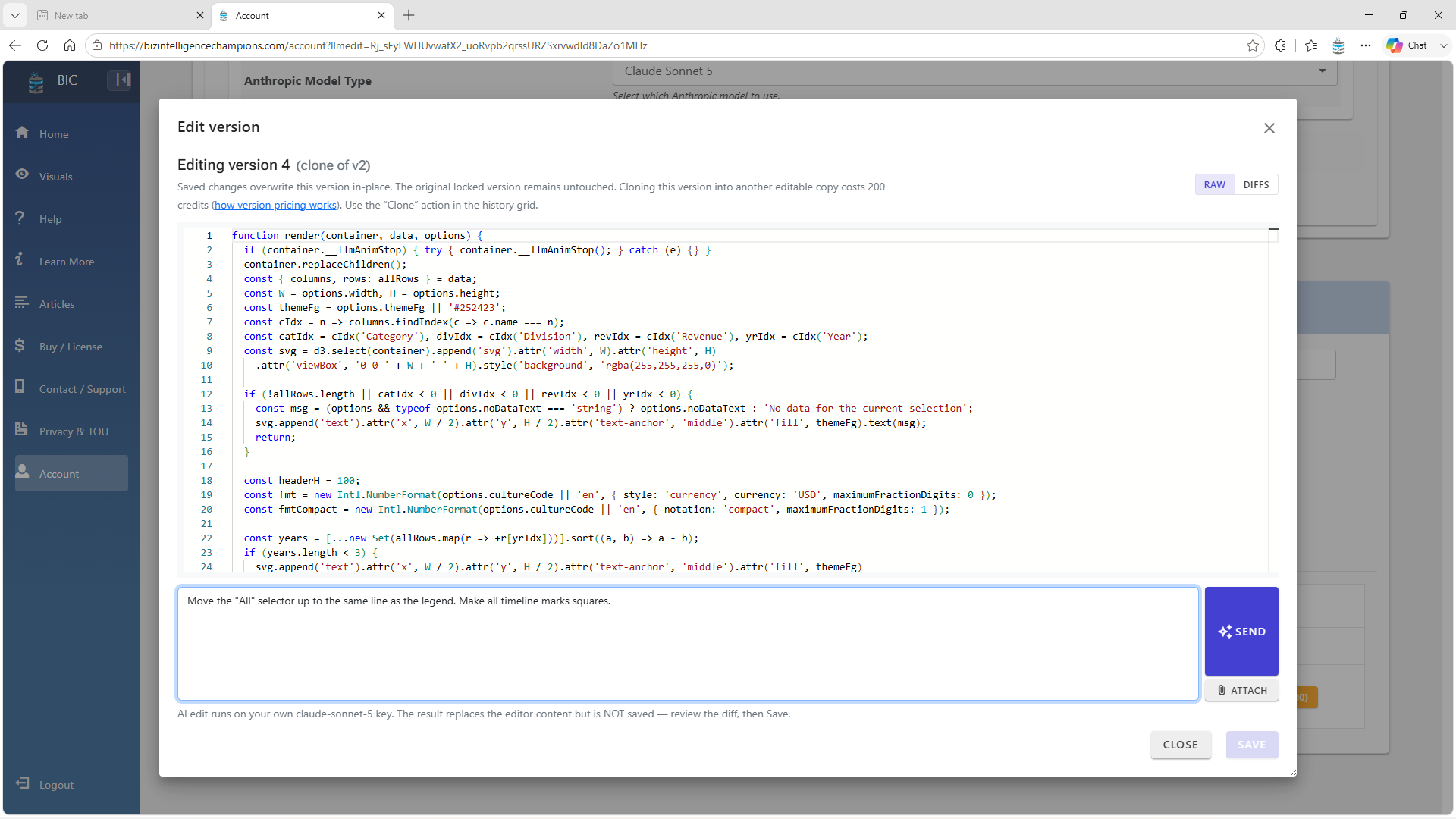Click line number 12 in the gutter
The height and width of the screenshot is (819, 1456).
click(x=206, y=394)
